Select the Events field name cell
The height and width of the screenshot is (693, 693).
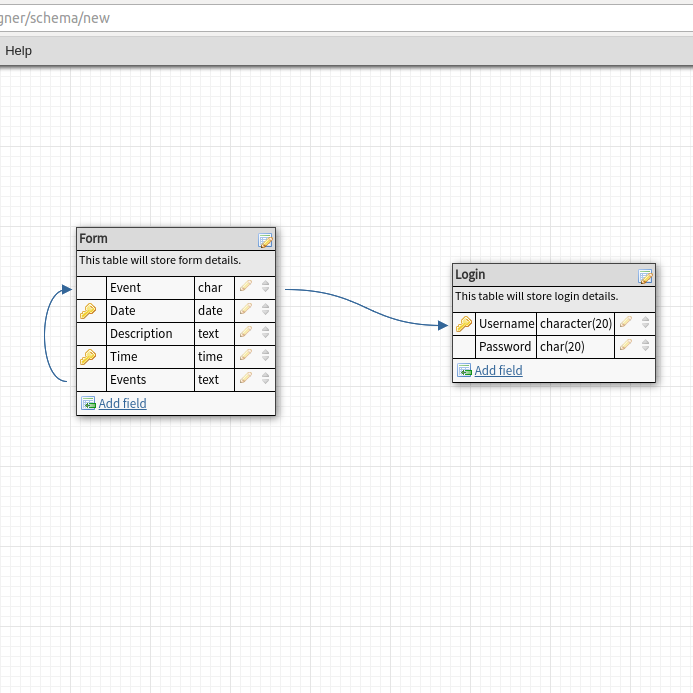pyautogui.click(x=150, y=380)
